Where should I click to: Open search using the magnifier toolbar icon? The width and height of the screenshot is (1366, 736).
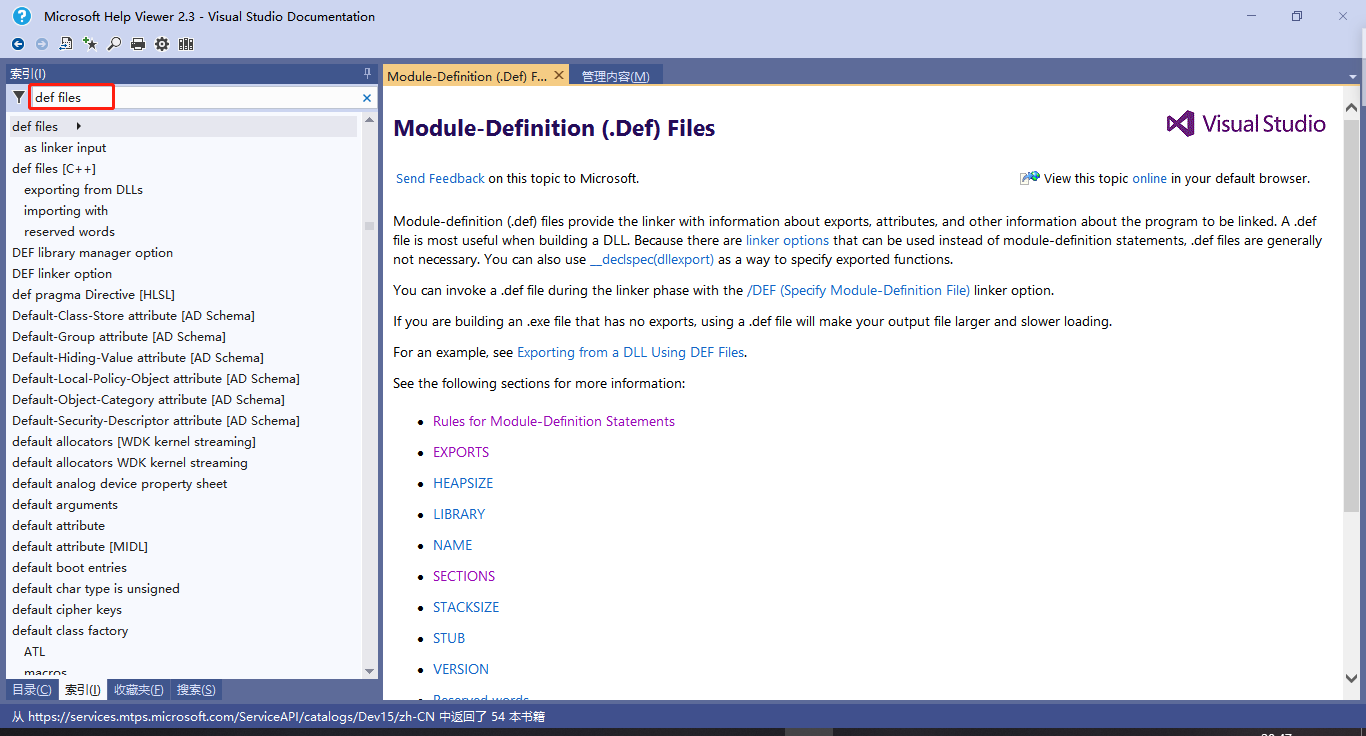pos(114,44)
